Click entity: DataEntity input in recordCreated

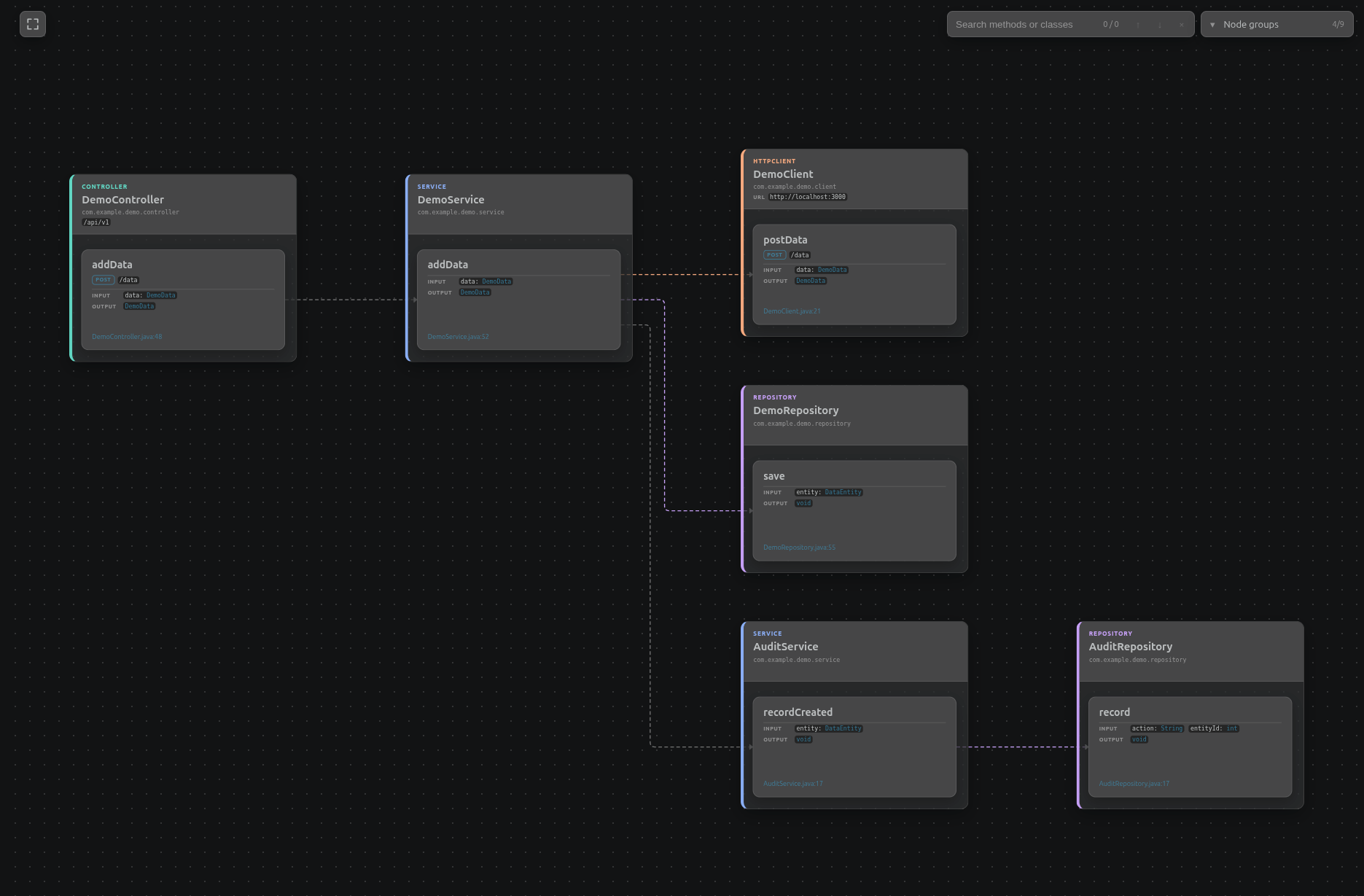[829, 728]
